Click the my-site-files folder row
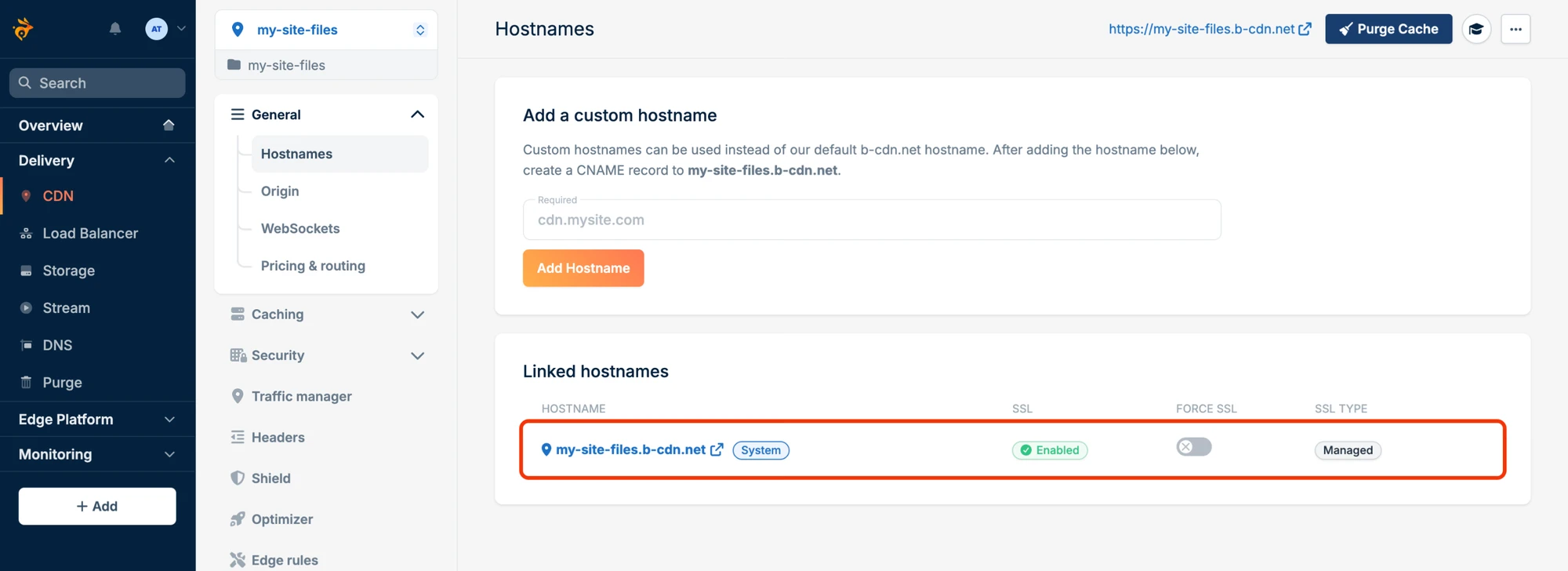This screenshot has height=571, width=1568. pyautogui.click(x=326, y=65)
